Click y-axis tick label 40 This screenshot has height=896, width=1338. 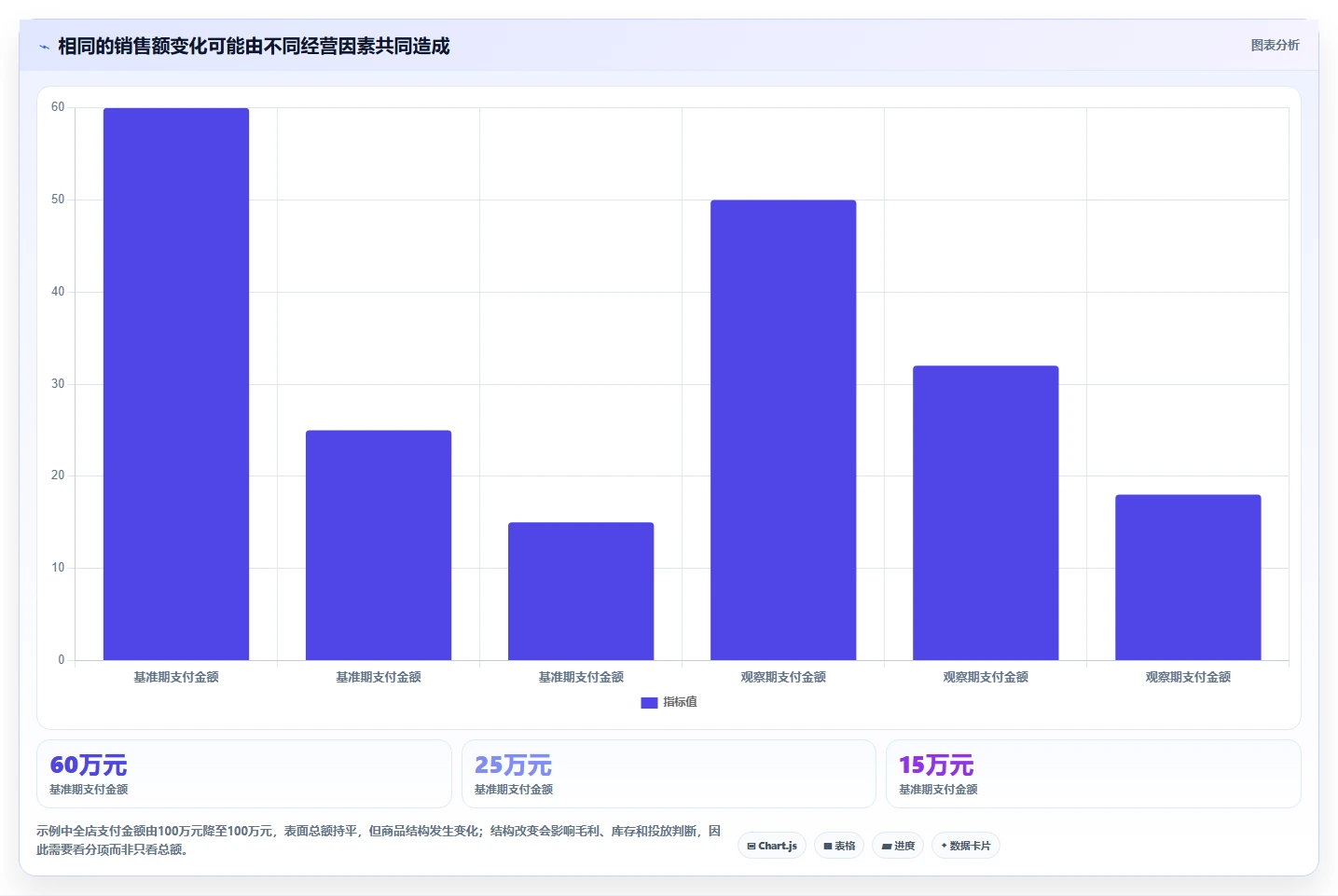click(58, 292)
